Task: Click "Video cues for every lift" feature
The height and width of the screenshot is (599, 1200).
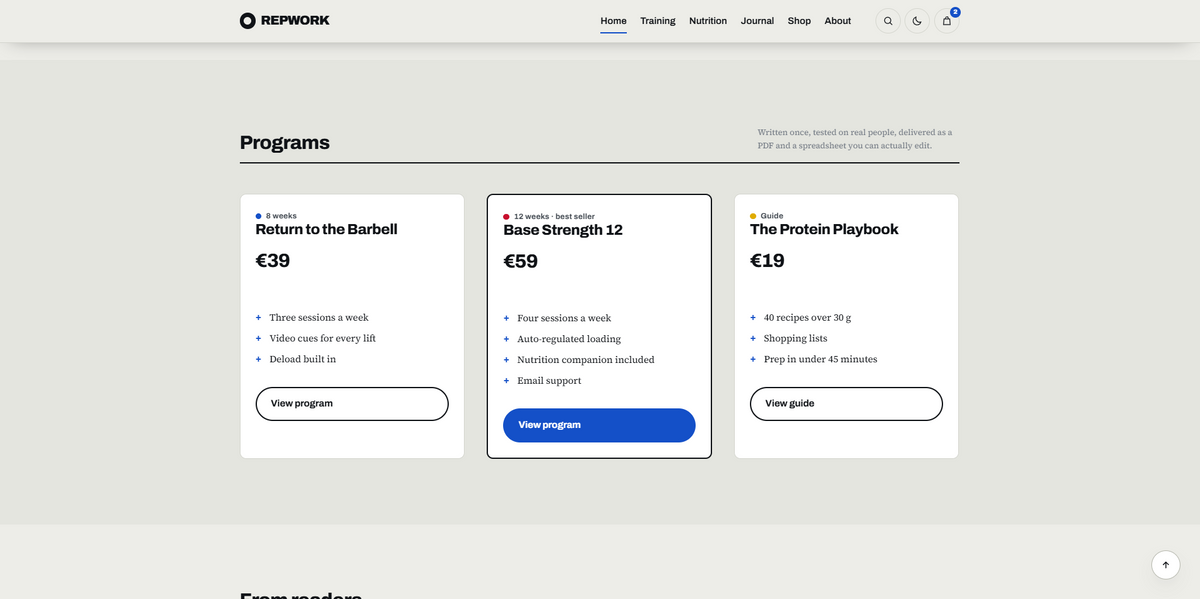Action: pos(323,339)
